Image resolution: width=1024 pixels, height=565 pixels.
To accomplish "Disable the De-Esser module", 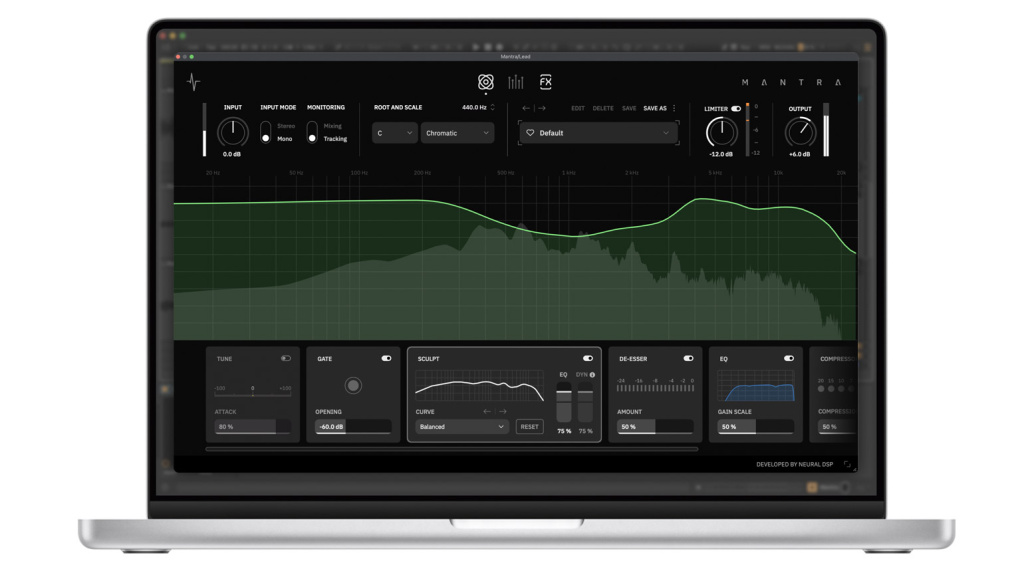I will 688,359.
